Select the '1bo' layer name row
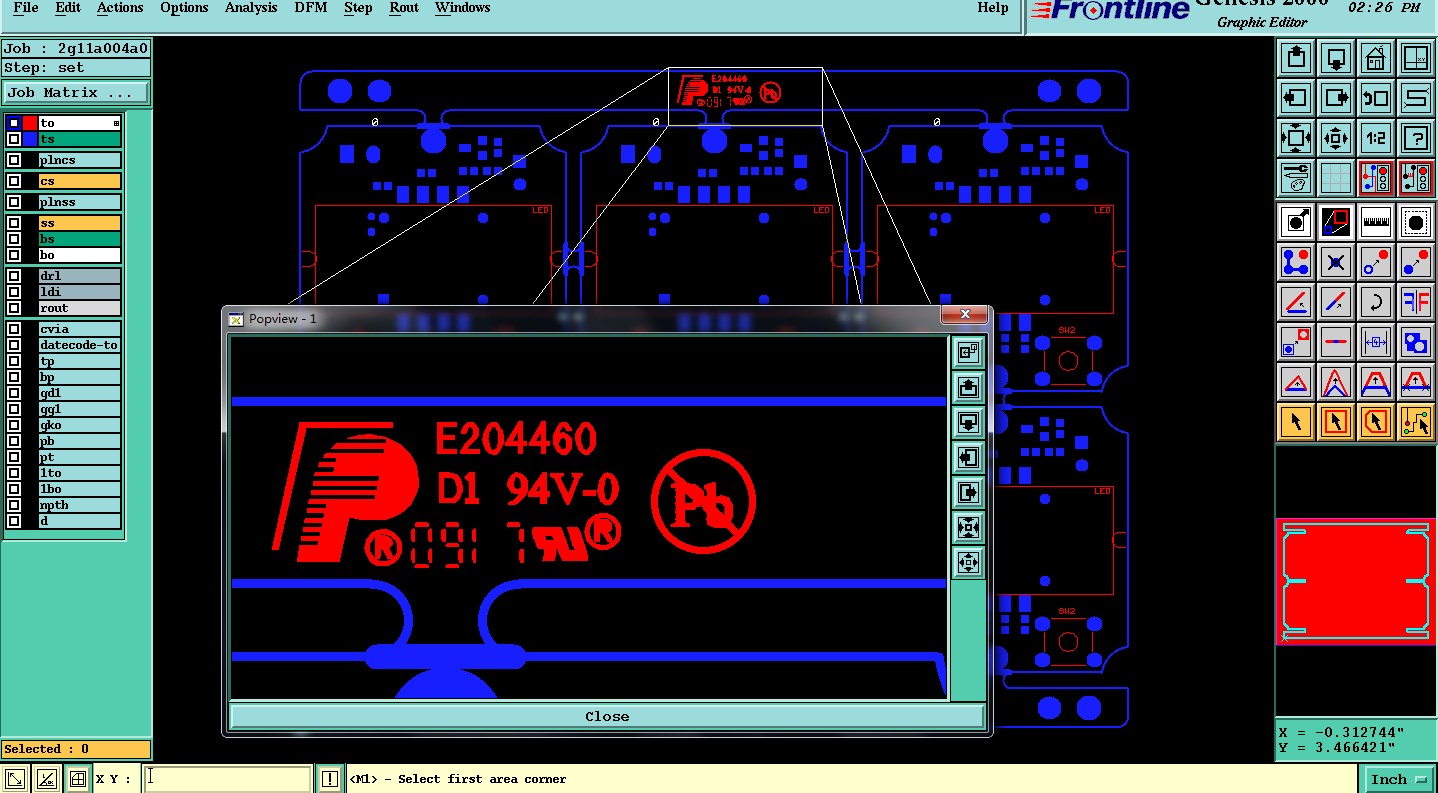 point(80,489)
